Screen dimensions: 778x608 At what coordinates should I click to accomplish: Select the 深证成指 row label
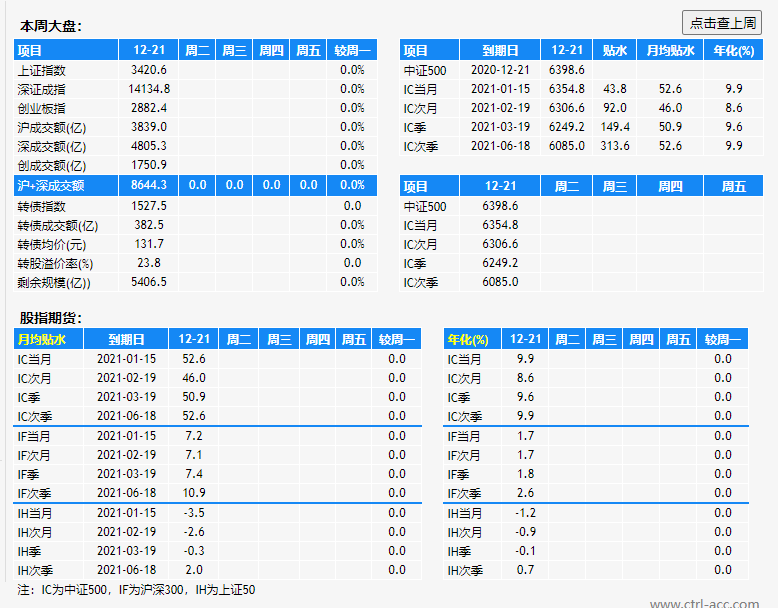coord(42,89)
